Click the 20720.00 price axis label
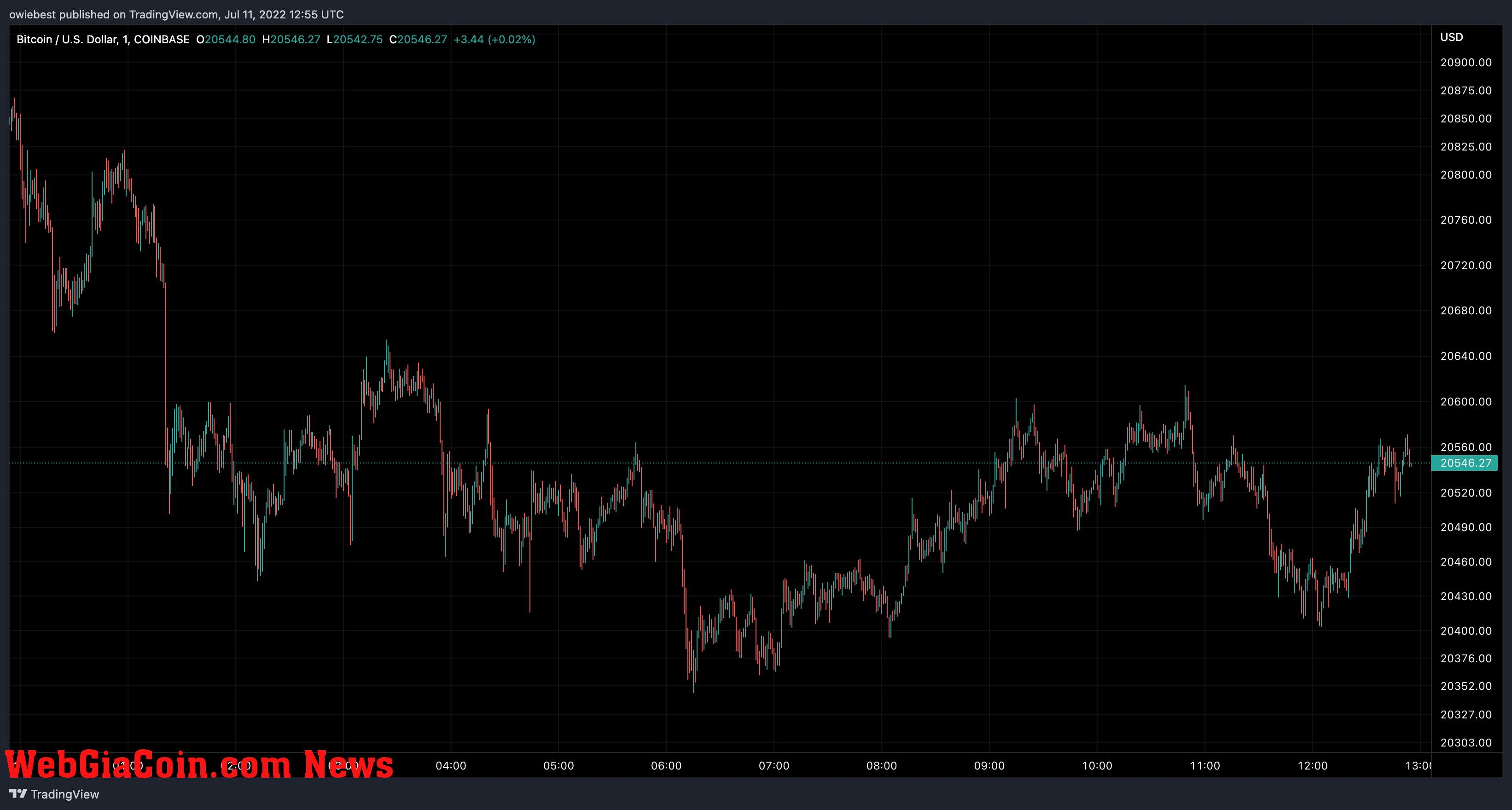 pyautogui.click(x=1465, y=265)
